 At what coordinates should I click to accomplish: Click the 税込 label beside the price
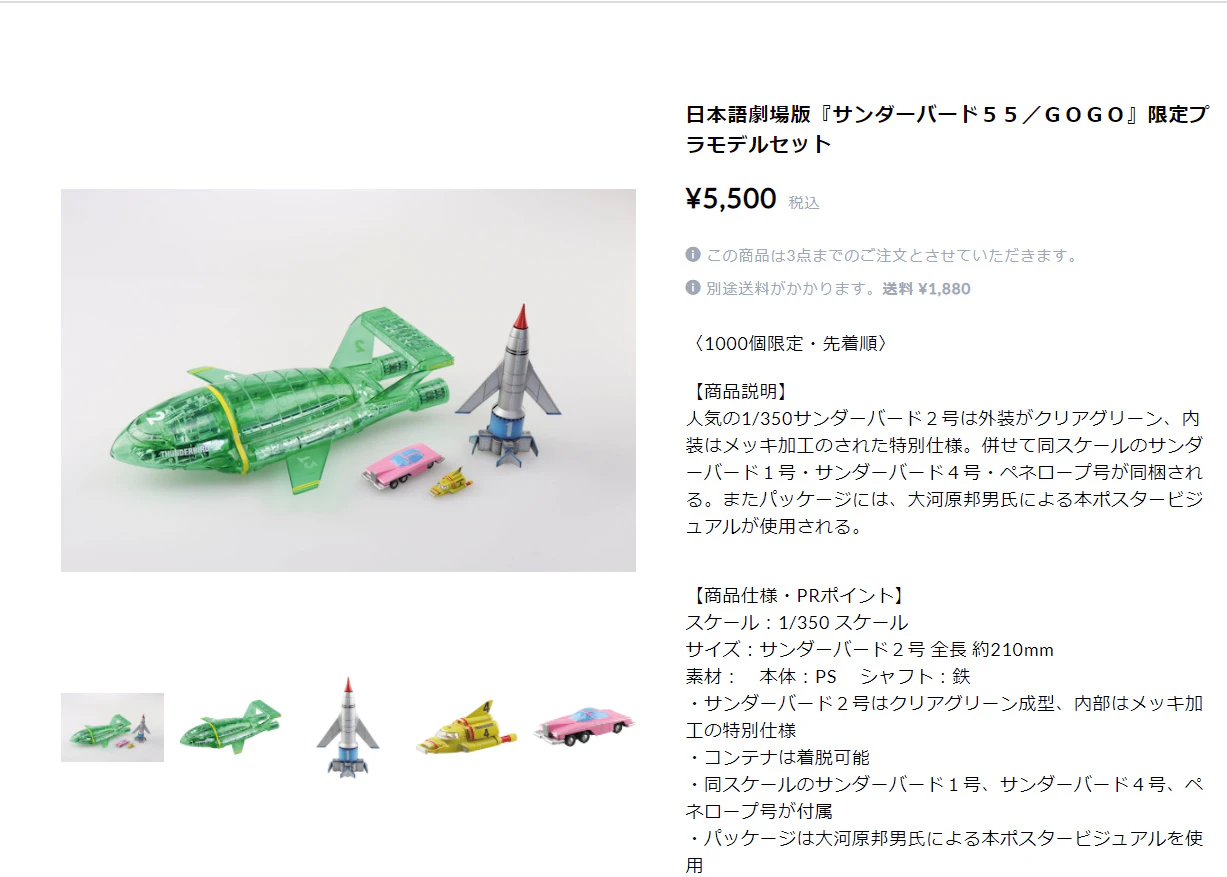coord(804,202)
